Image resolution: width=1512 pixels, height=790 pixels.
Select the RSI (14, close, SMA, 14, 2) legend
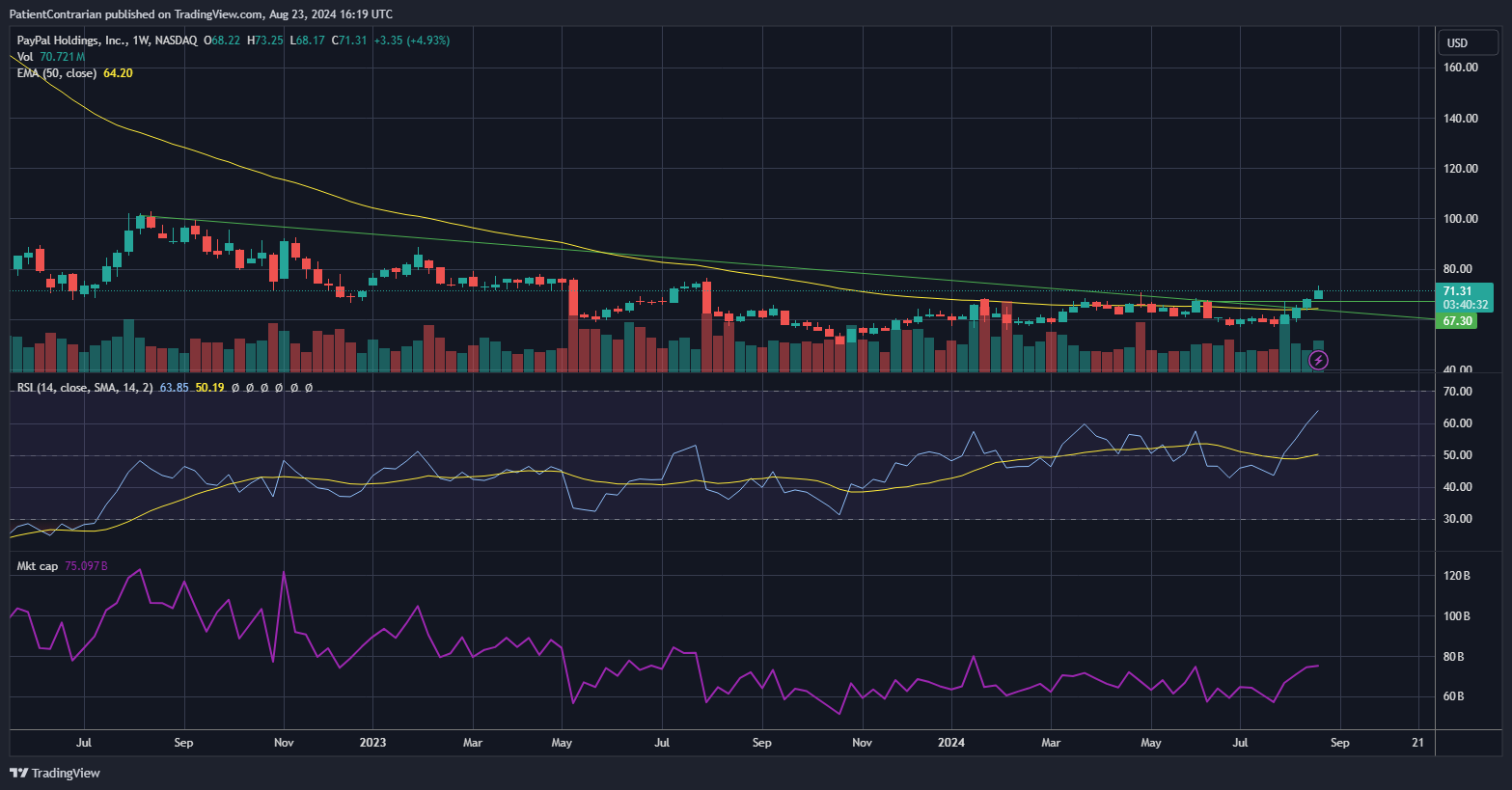tap(85, 388)
